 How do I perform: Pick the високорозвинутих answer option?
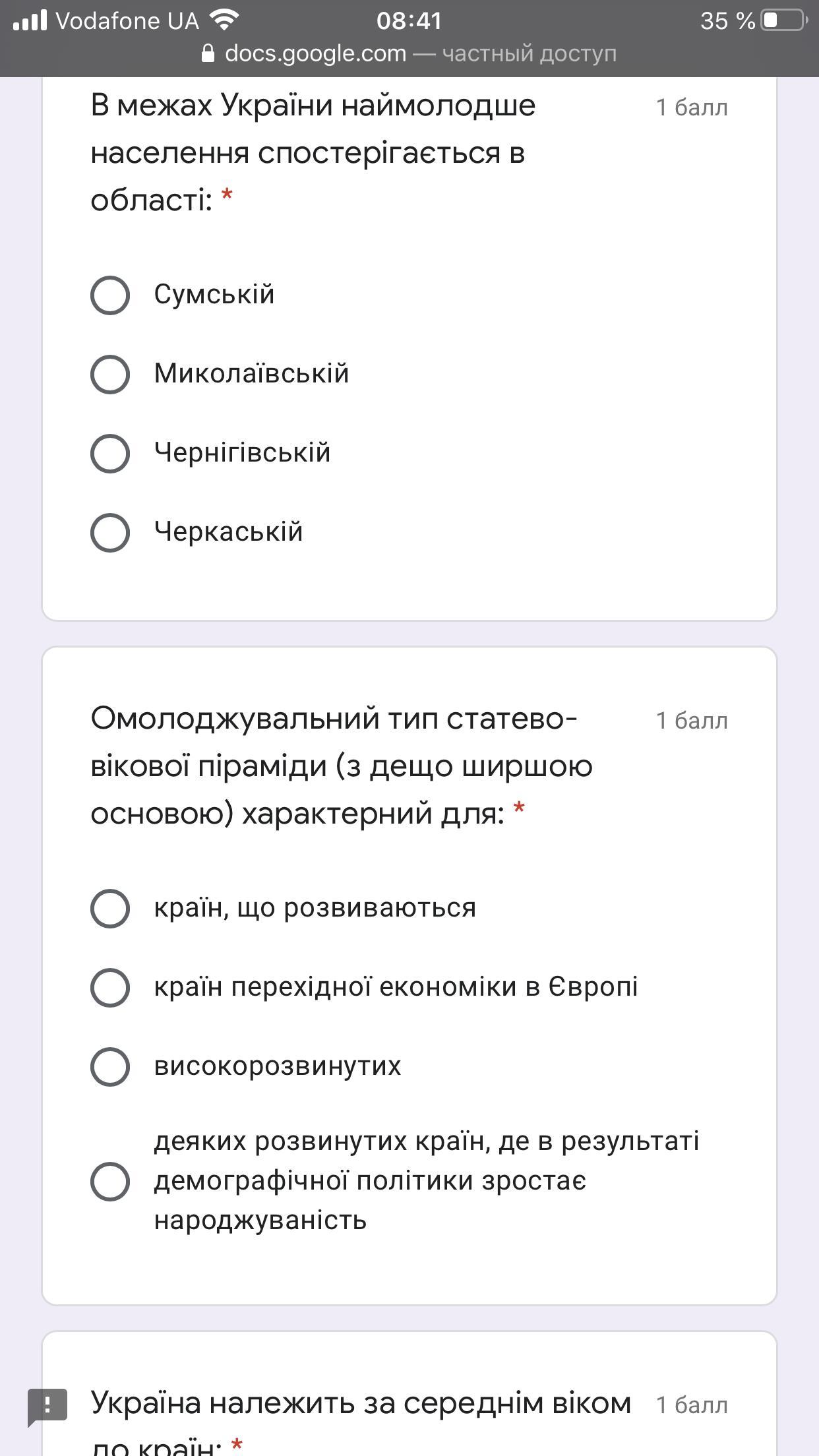tap(109, 1066)
